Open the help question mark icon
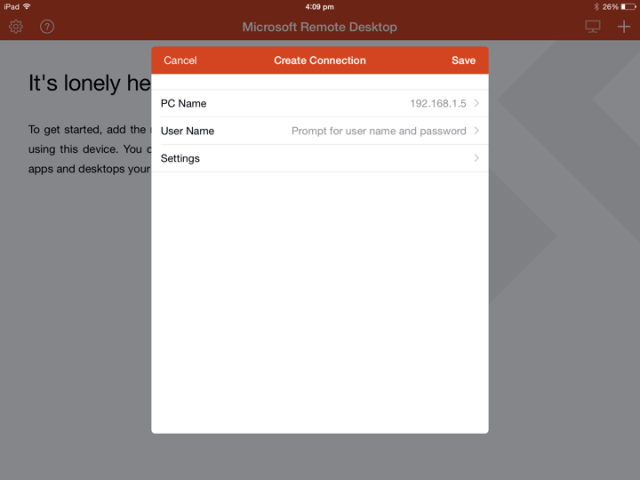This screenshot has width=640, height=480. point(47,27)
